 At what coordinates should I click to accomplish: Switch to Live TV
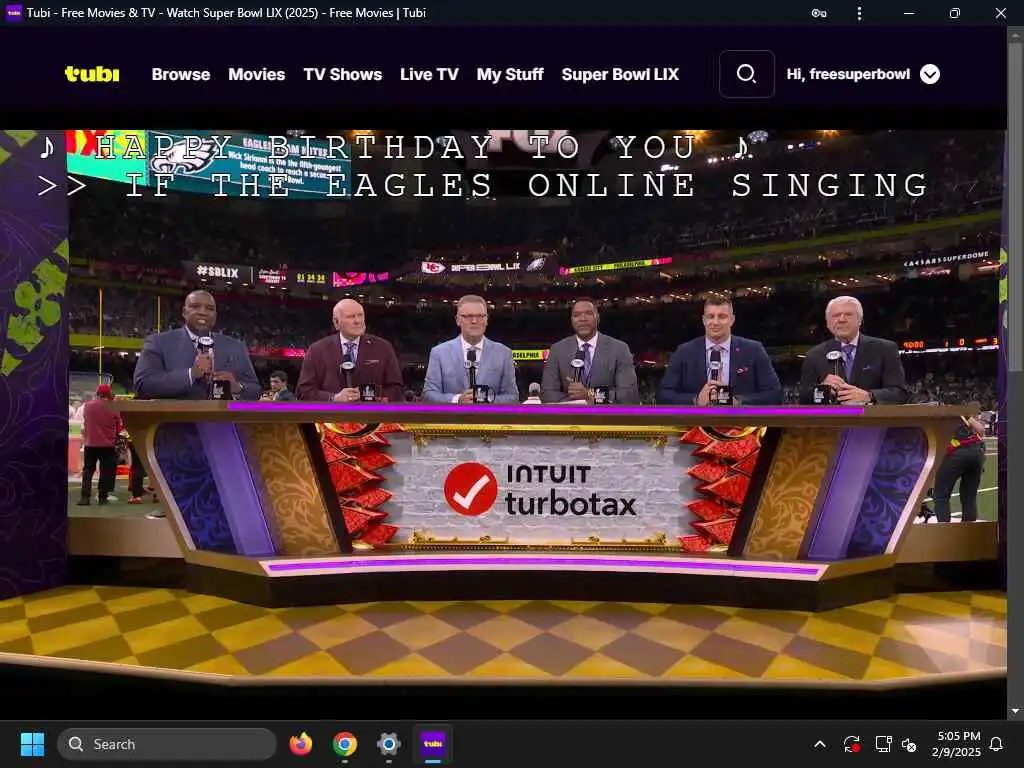point(429,74)
